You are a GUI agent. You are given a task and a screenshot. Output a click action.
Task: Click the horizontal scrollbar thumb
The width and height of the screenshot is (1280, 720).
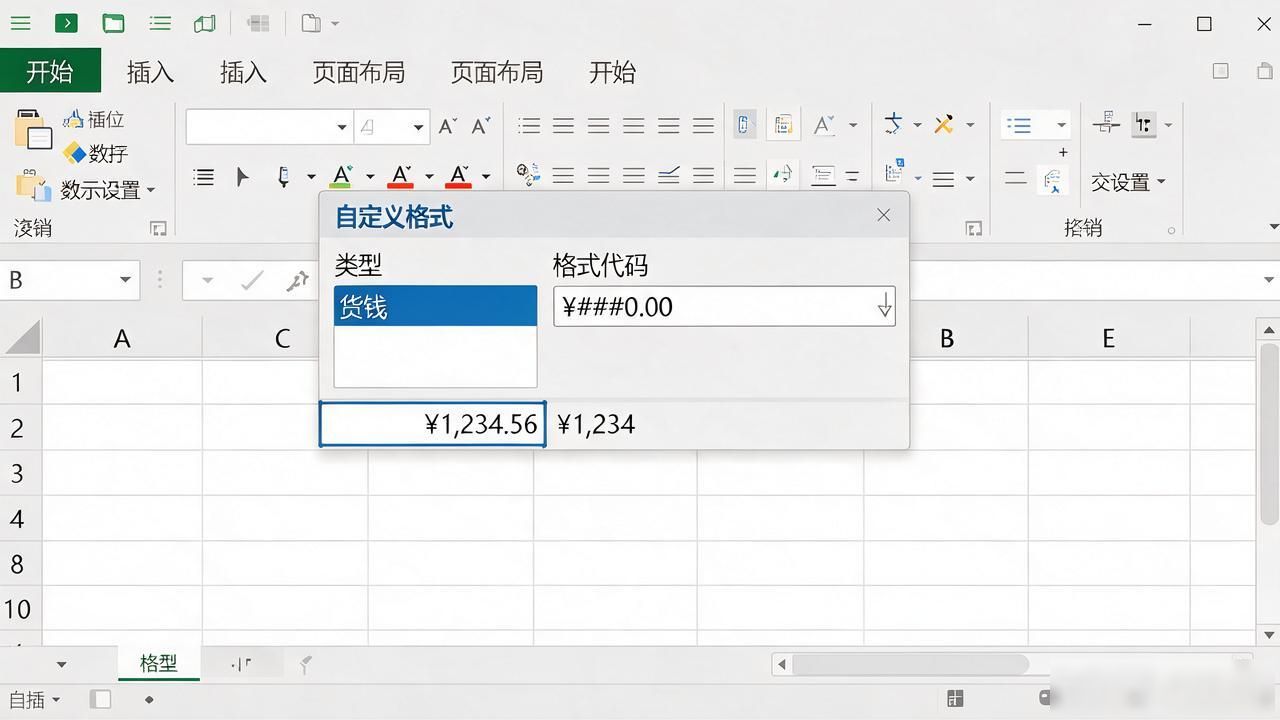pyautogui.click(x=910, y=664)
